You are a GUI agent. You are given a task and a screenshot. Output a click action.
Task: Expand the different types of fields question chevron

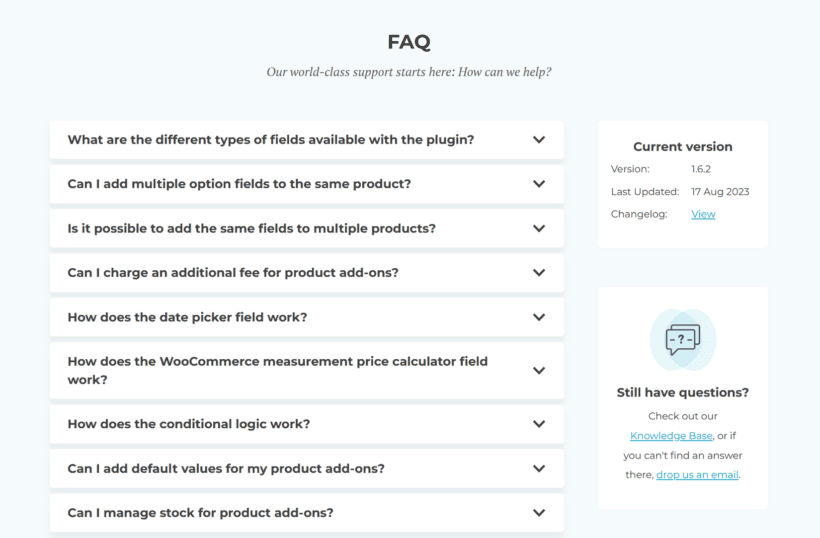click(539, 140)
